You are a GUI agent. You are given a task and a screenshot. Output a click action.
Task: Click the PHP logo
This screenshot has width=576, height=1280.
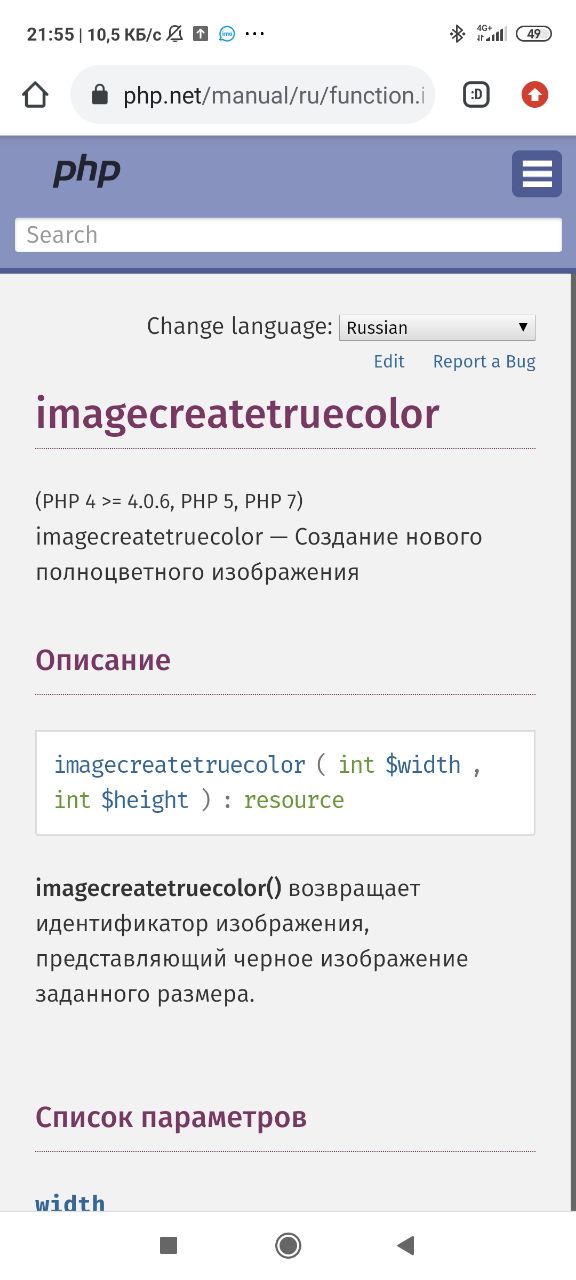86,171
